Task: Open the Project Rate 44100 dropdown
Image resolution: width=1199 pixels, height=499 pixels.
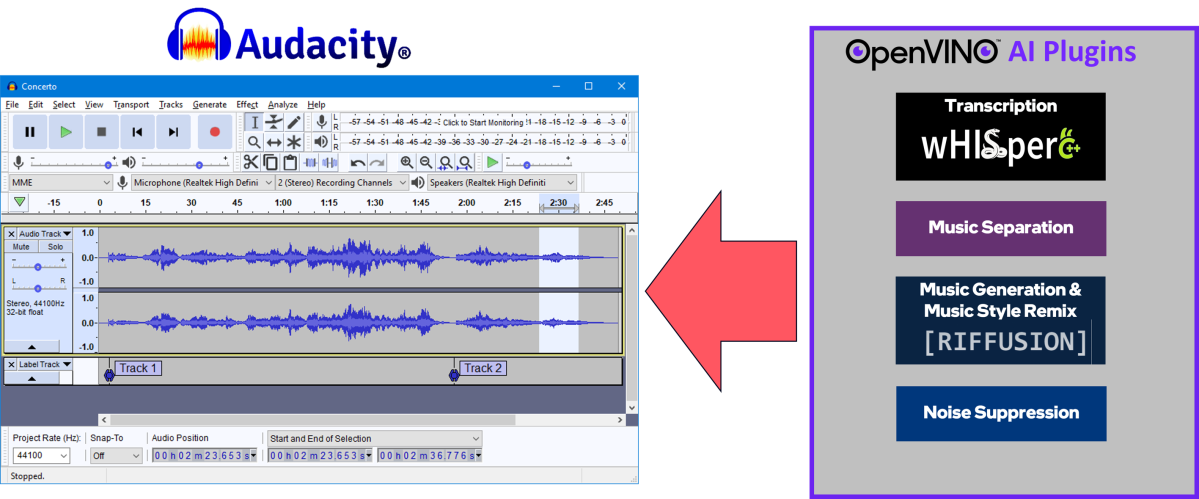Action: tap(41, 455)
